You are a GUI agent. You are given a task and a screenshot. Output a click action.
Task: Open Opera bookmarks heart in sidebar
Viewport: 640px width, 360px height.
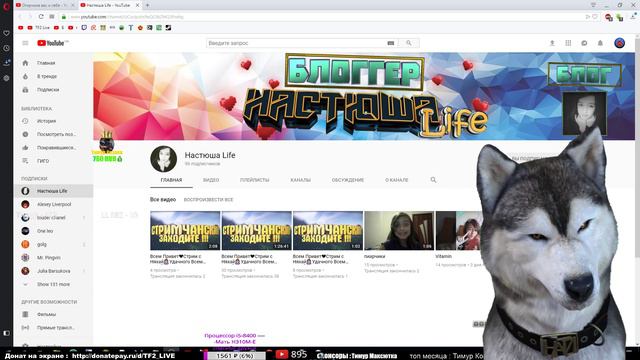7,33
